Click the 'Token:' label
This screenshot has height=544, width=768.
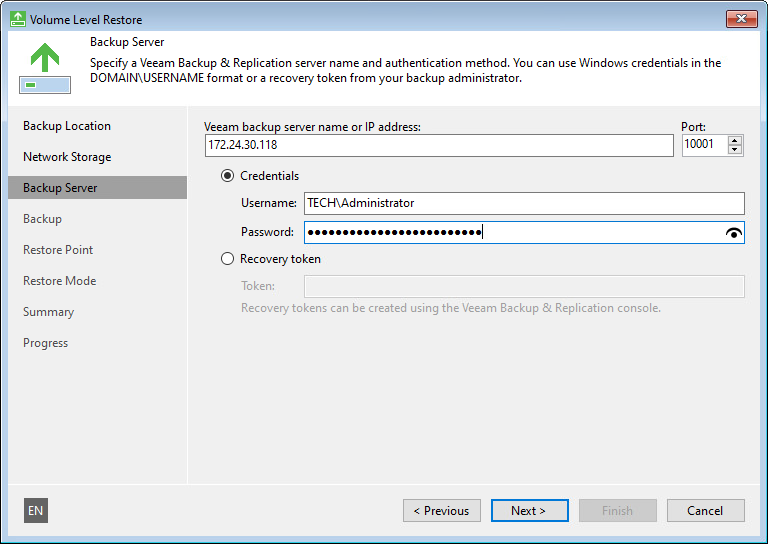[x=258, y=285]
